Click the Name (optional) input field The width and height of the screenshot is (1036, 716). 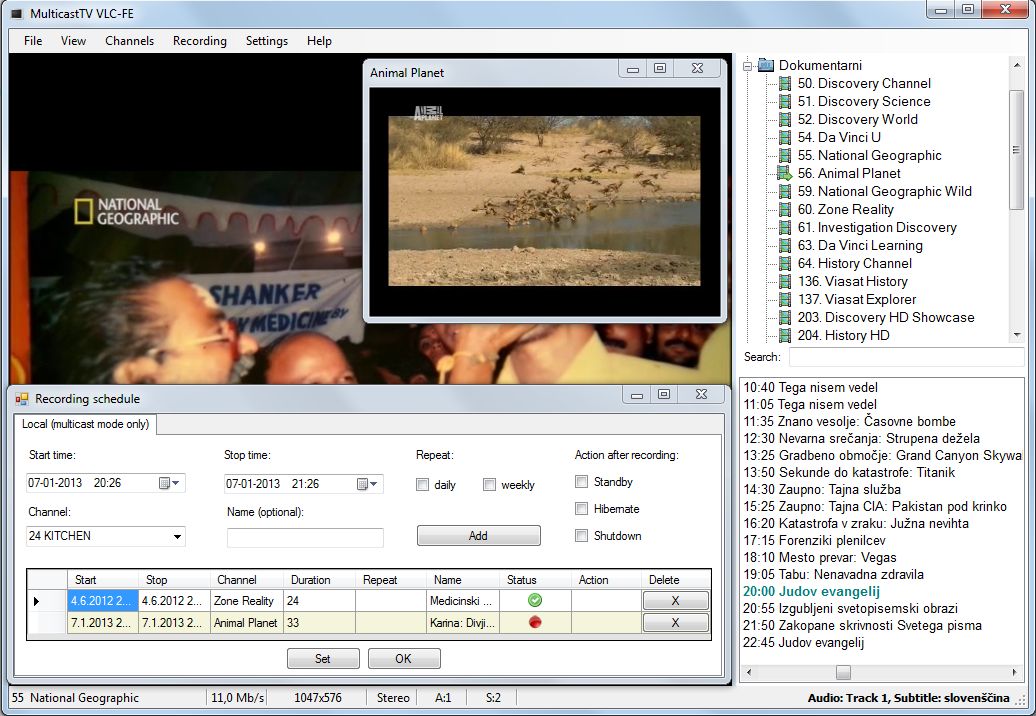(305, 538)
